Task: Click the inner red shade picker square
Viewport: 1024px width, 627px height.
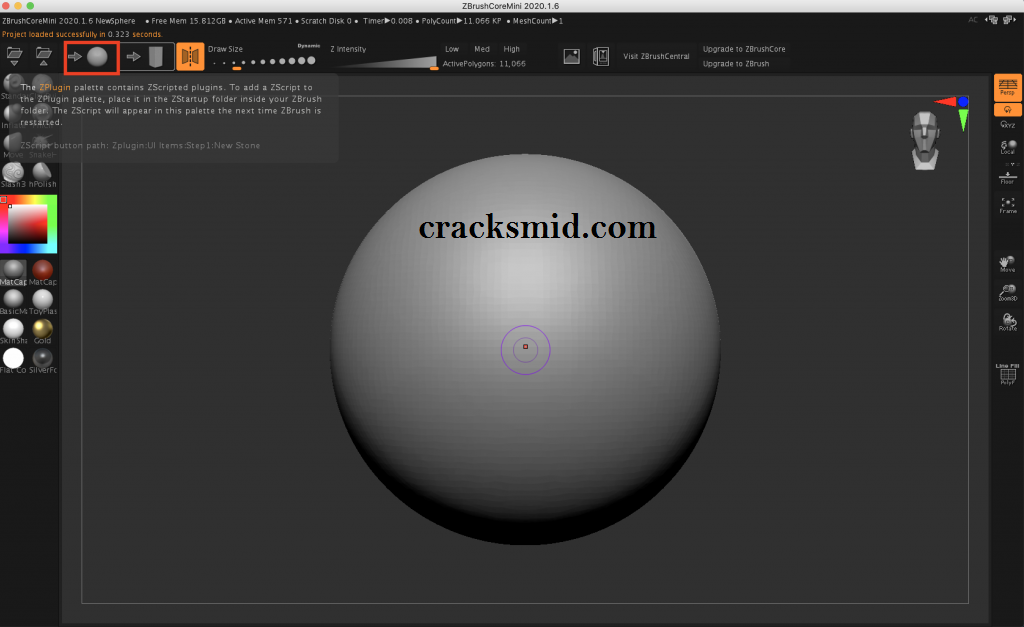Action: click(x=27, y=224)
